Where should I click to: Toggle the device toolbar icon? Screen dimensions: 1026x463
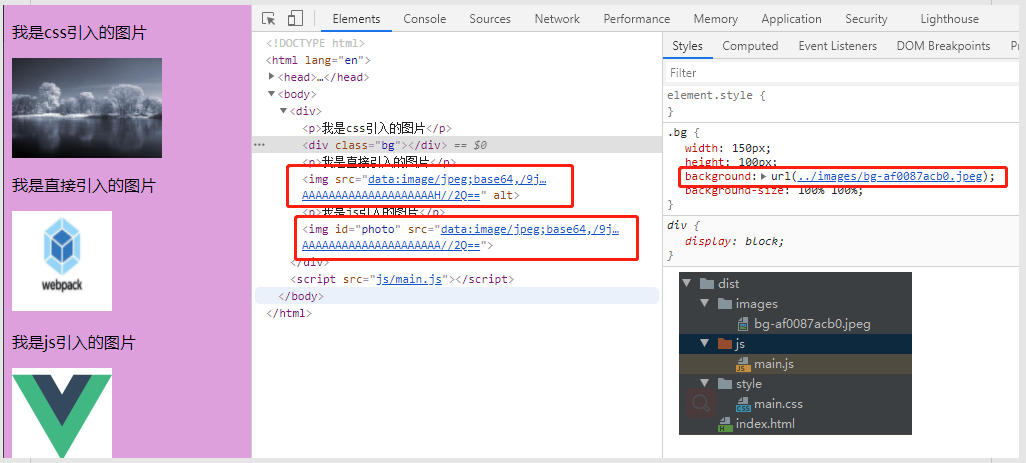[295, 19]
